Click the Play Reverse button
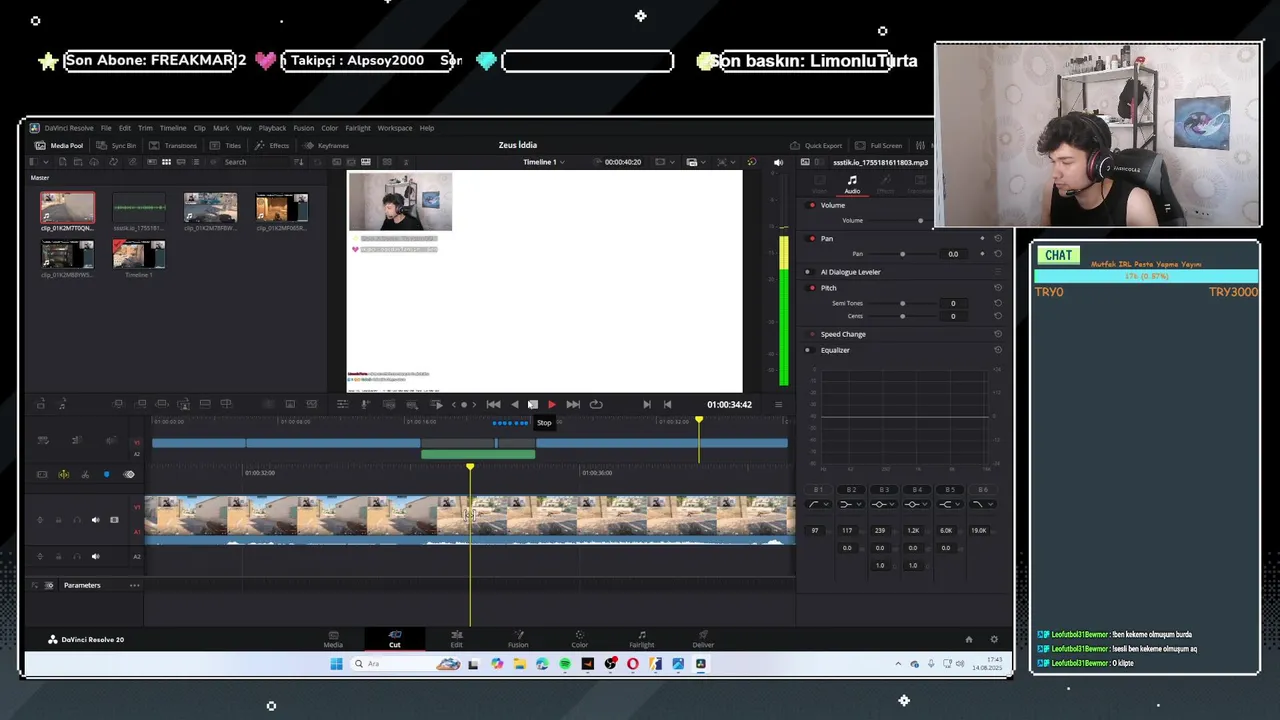 point(515,404)
